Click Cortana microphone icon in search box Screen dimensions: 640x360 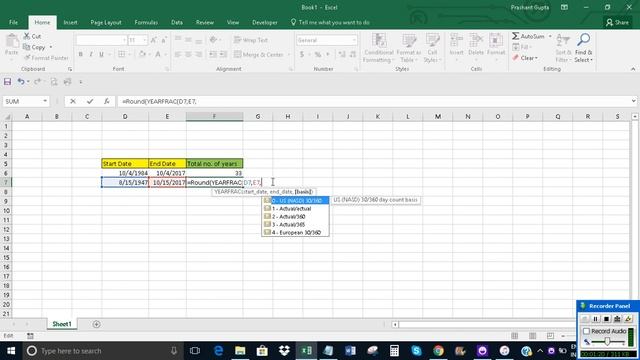point(174,351)
